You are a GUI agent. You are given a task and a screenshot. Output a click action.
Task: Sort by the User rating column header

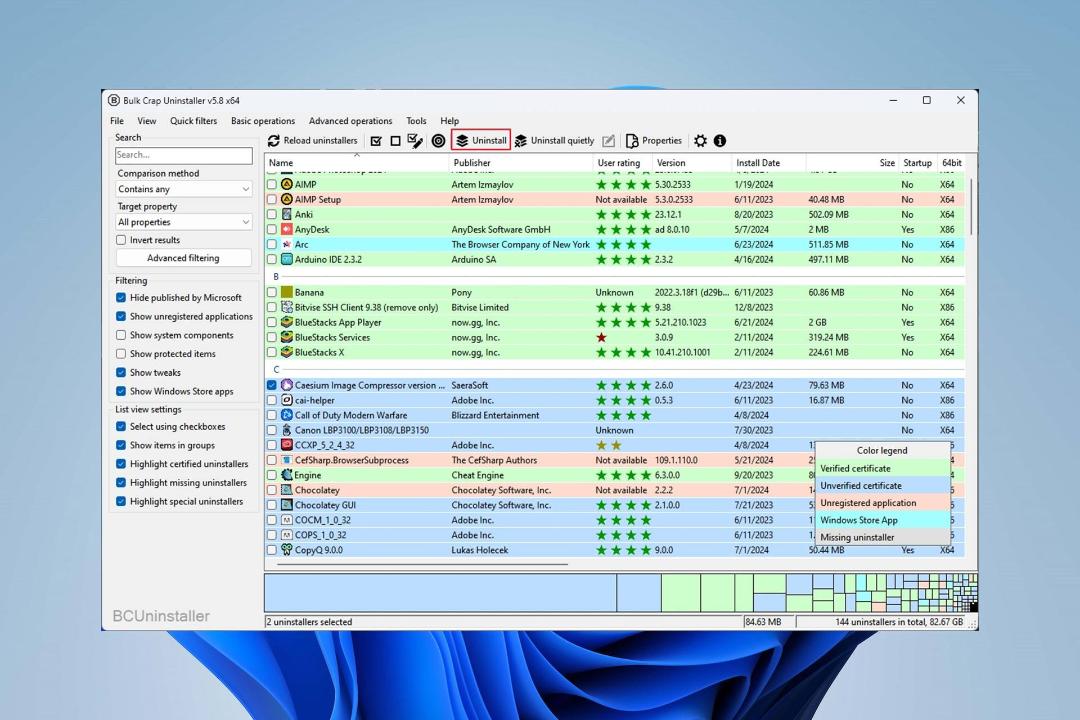tap(623, 163)
